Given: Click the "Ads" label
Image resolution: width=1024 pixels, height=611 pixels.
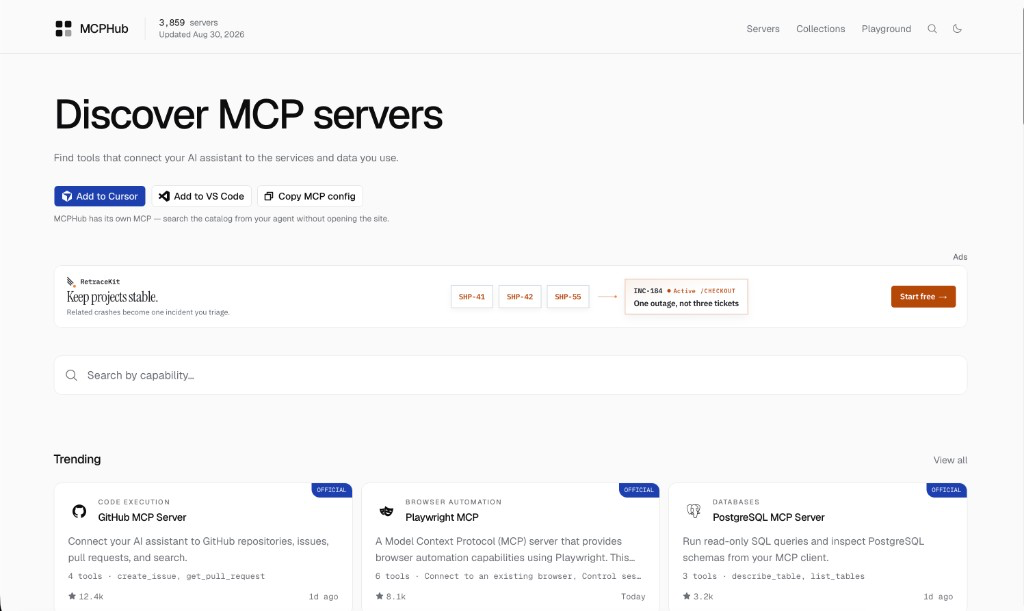Looking at the screenshot, I should click(x=960, y=257).
